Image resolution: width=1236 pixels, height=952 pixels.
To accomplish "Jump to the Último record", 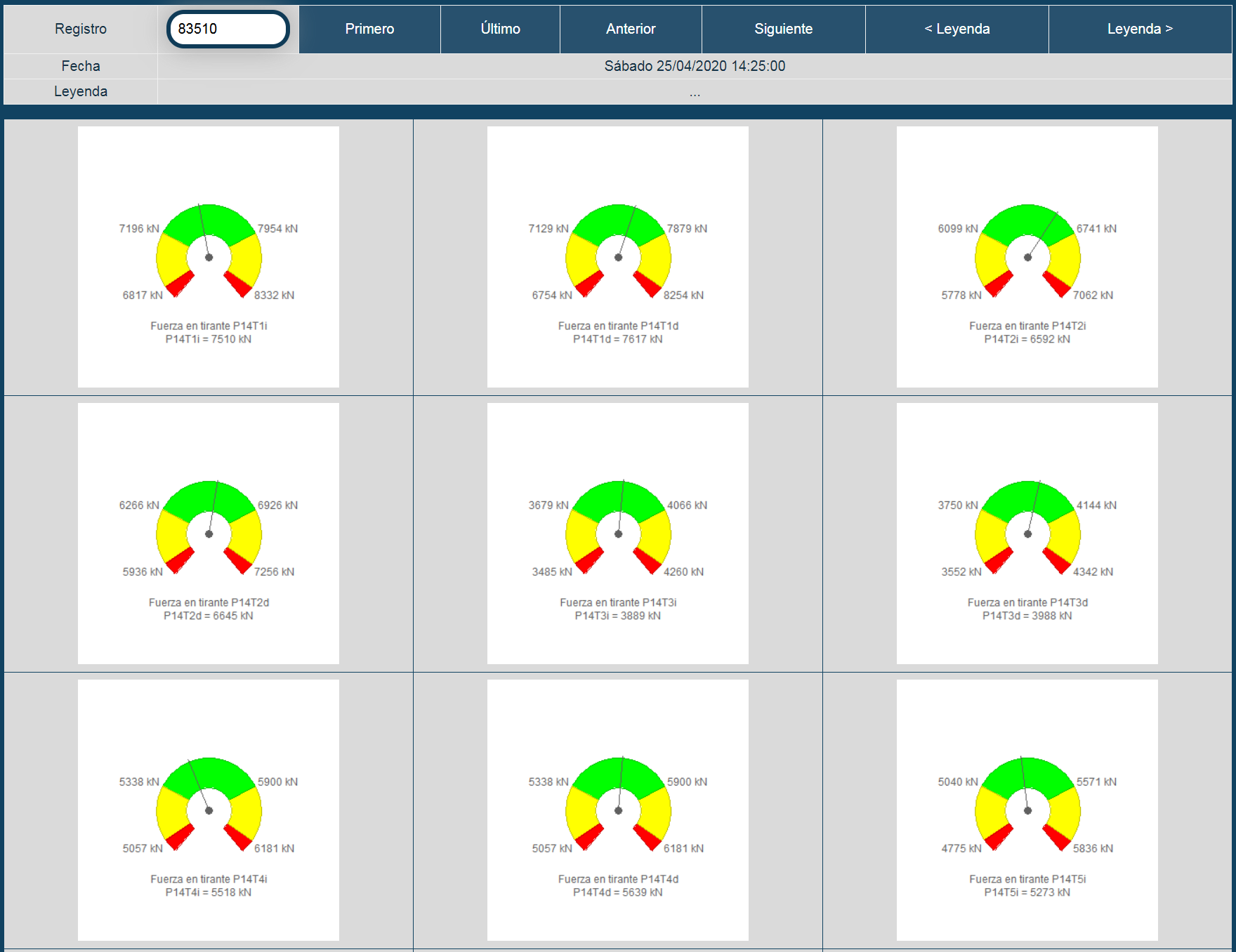I will (x=500, y=29).
